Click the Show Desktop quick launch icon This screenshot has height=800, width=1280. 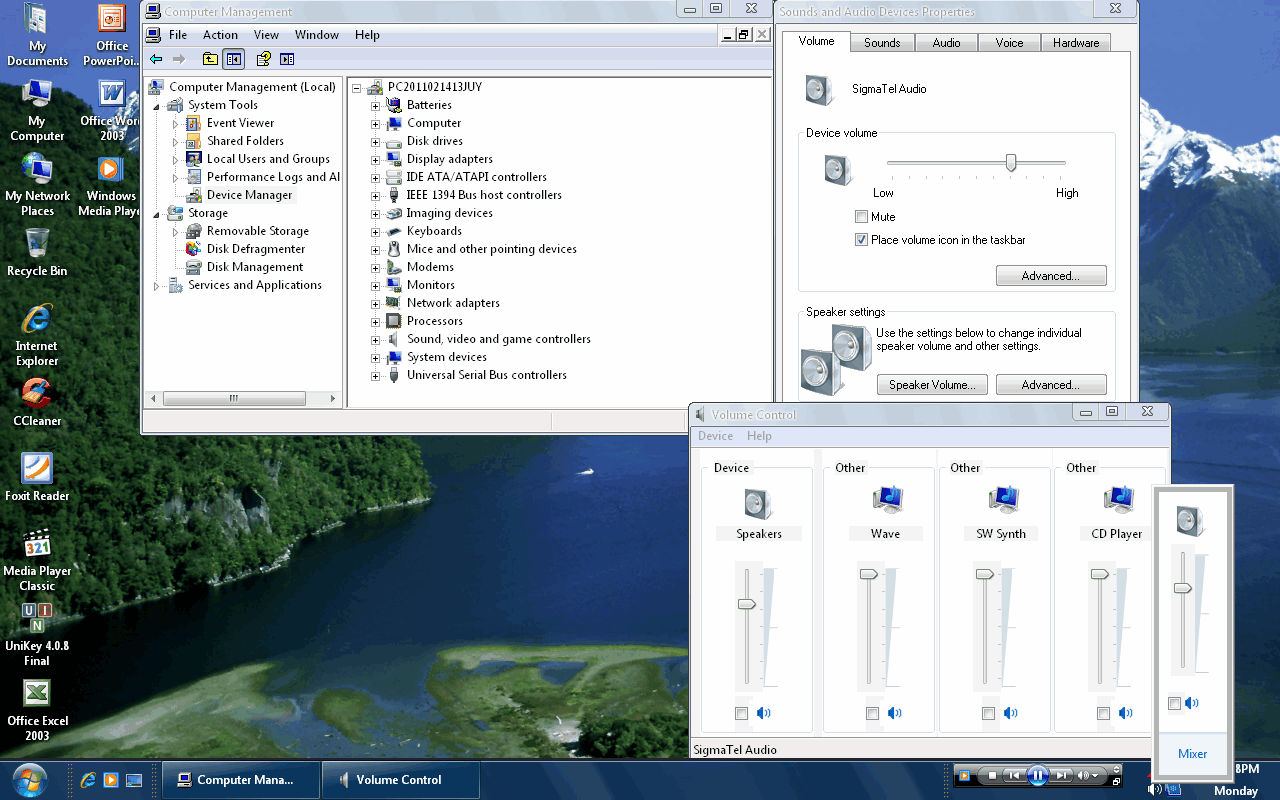[134, 780]
